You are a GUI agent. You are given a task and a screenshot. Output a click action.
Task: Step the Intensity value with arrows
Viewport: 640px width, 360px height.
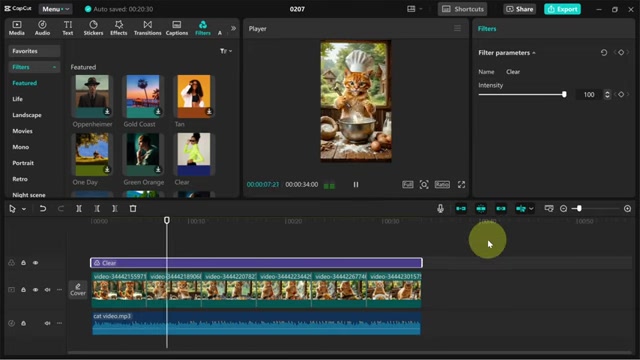pyautogui.click(x=607, y=95)
